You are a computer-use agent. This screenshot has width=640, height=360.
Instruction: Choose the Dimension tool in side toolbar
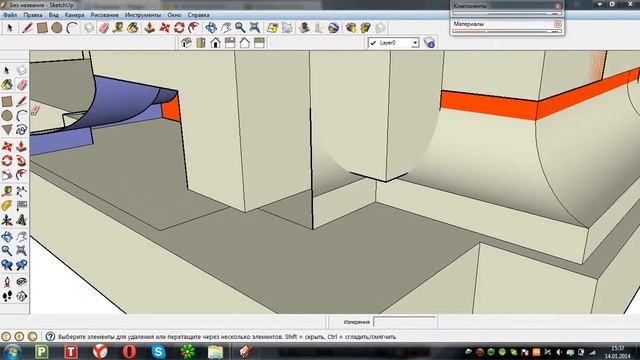pos(21,191)
